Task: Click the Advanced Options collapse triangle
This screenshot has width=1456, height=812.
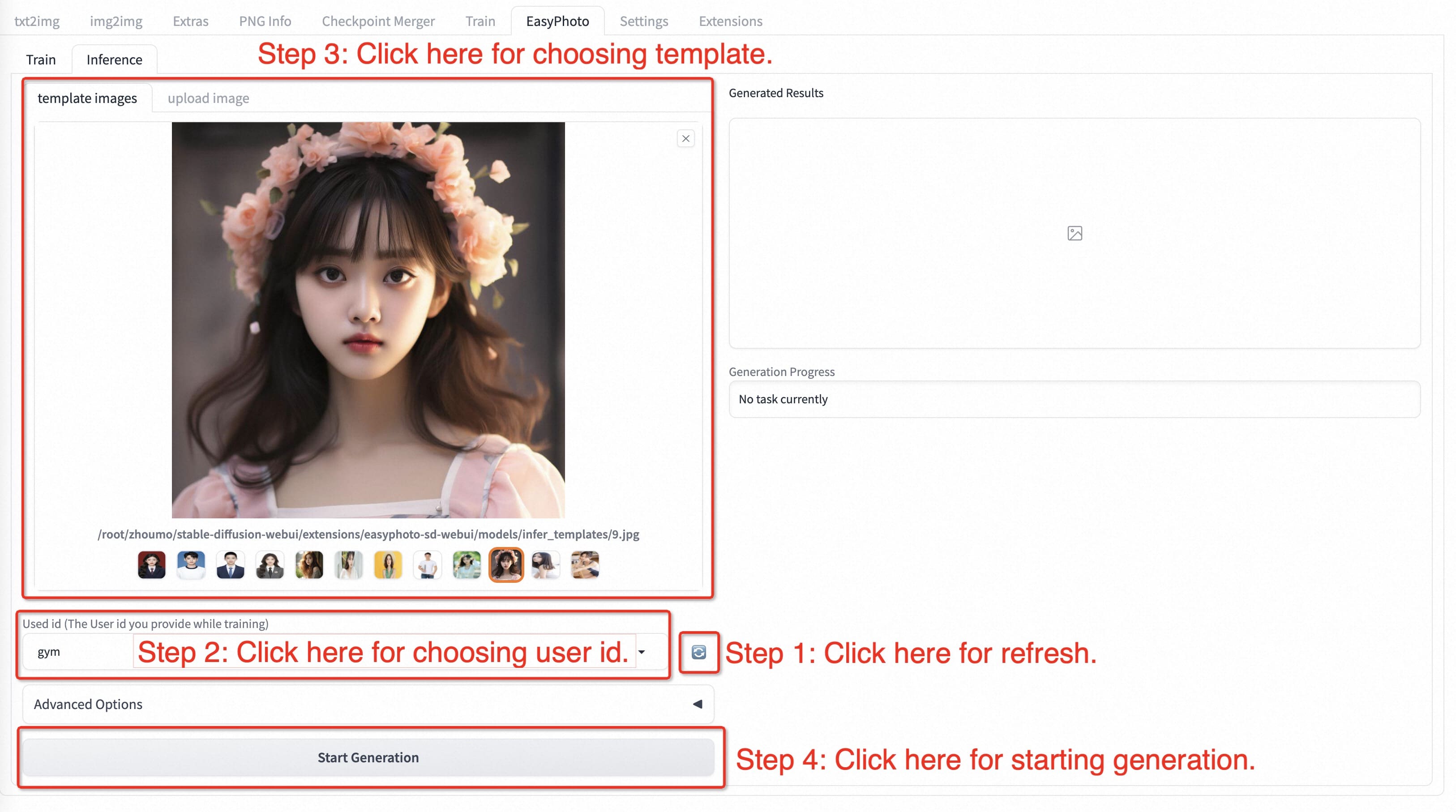Action: (698, 704)
